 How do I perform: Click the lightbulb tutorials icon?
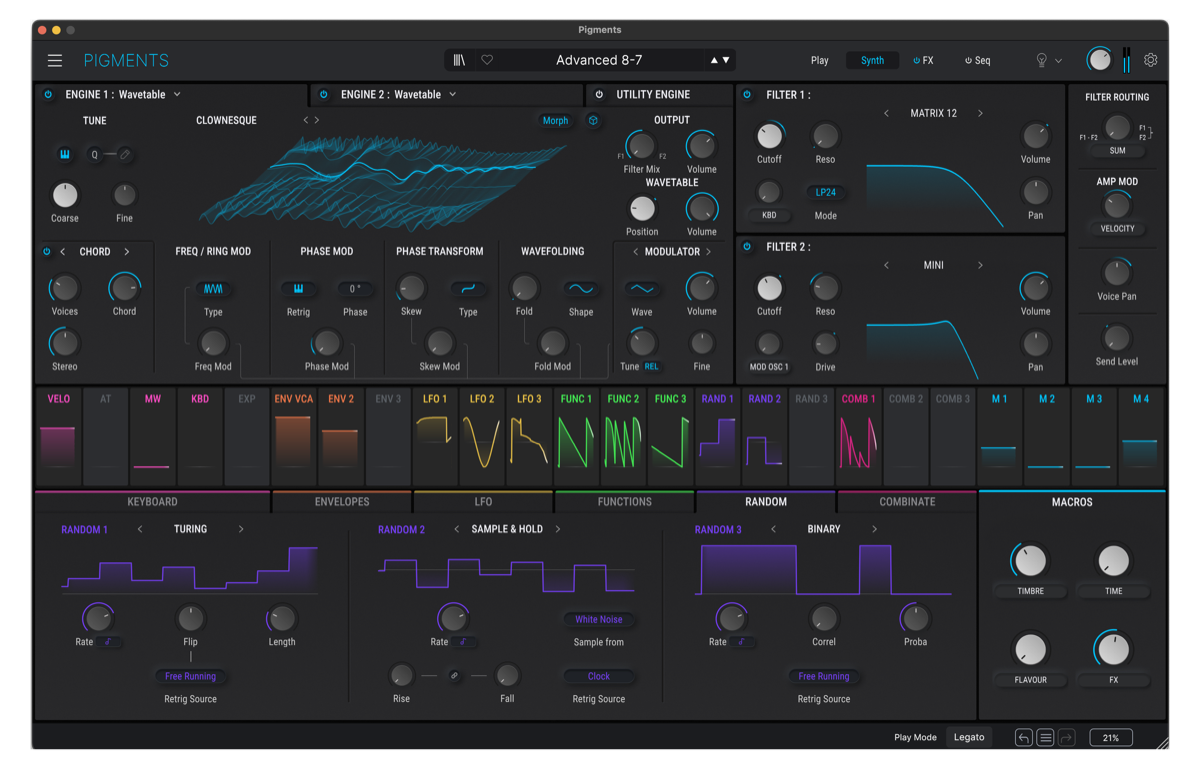(1040, 60)
